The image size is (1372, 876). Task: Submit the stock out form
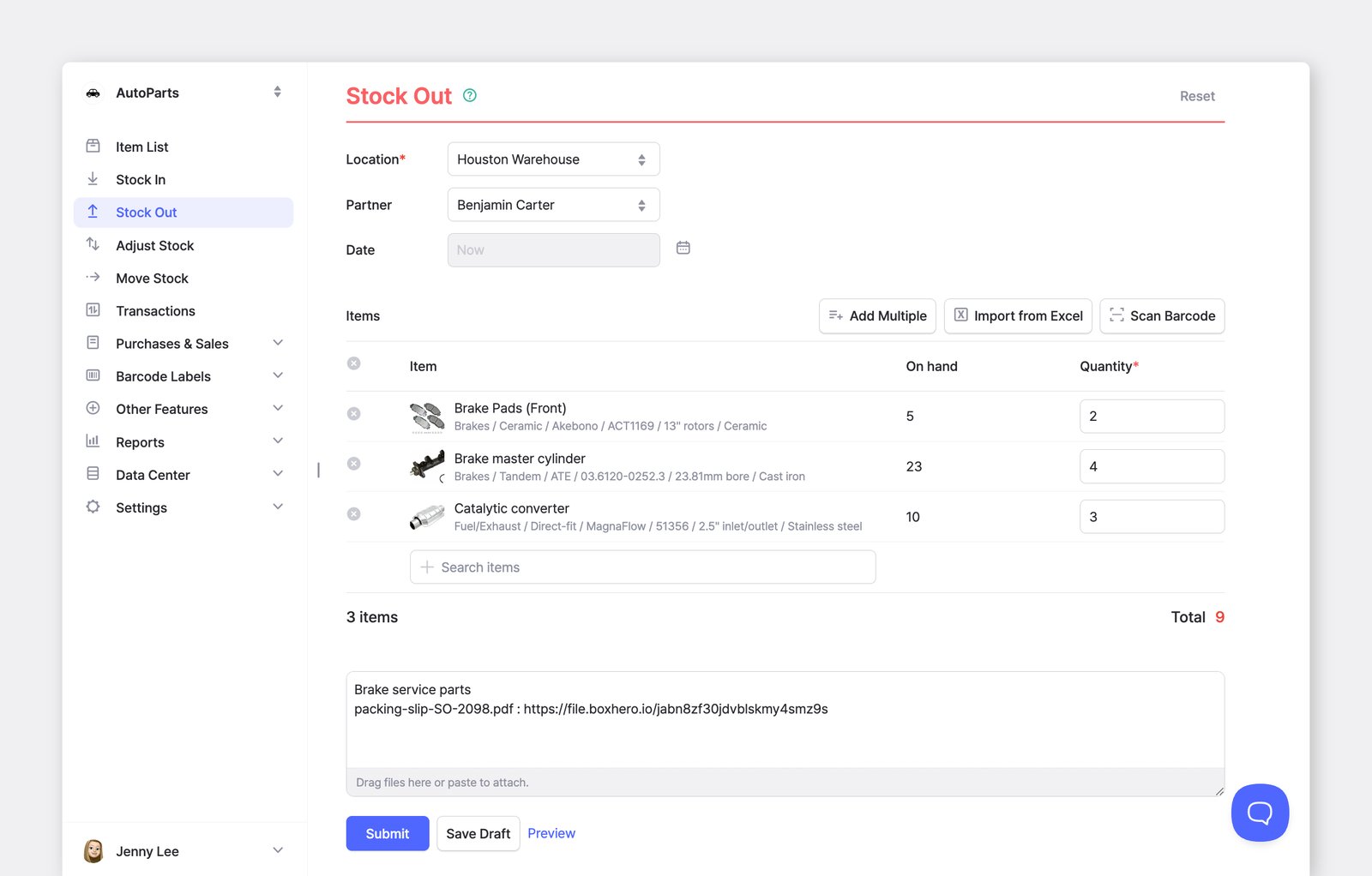pos(388,834)
